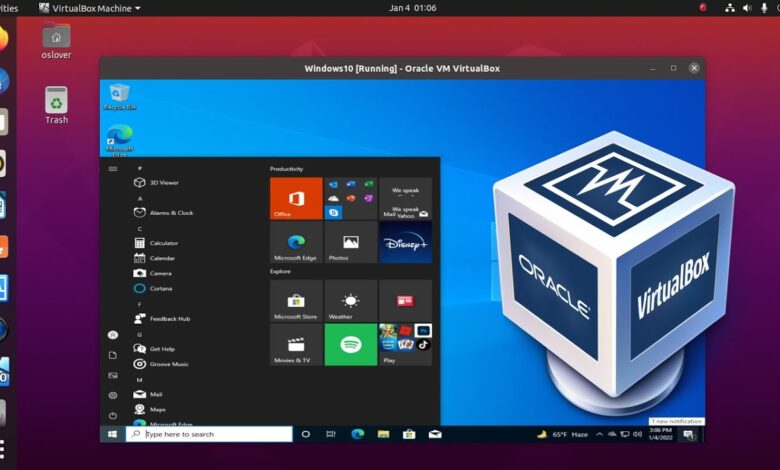
Task: Click the Ubuntu top bar microphone icon
Action: pyautogui.click(x=764, y=8)
